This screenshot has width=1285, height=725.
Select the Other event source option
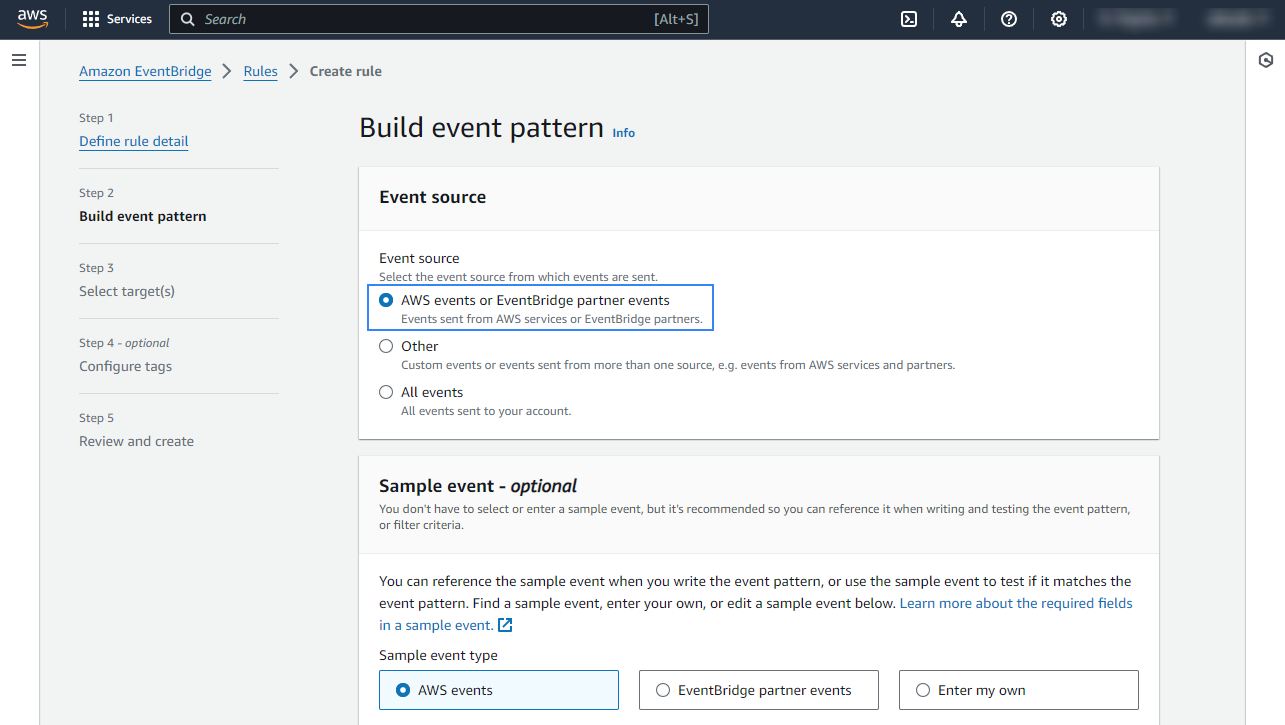tap(386, 346)
